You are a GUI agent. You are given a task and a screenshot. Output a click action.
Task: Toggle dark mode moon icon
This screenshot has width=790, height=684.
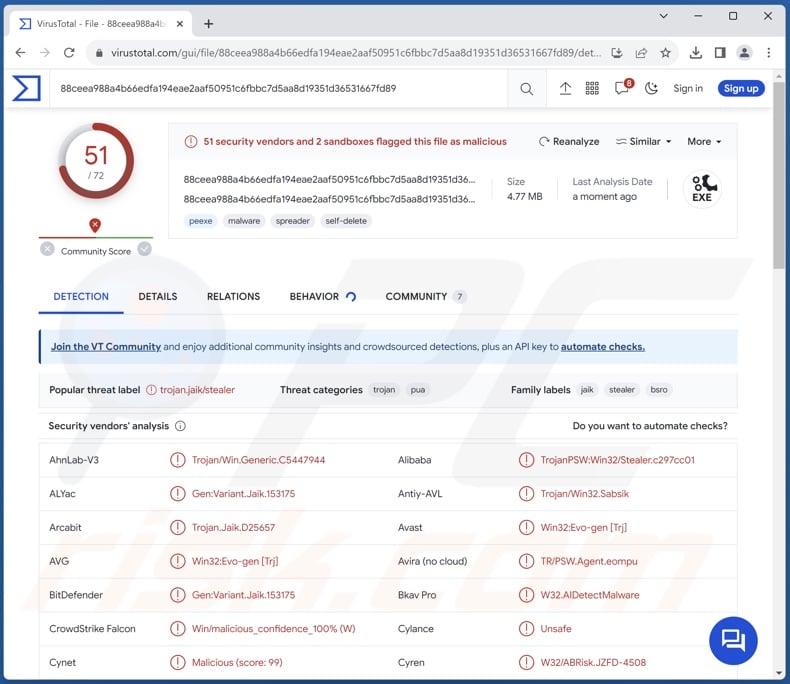(x=651, y=89)
